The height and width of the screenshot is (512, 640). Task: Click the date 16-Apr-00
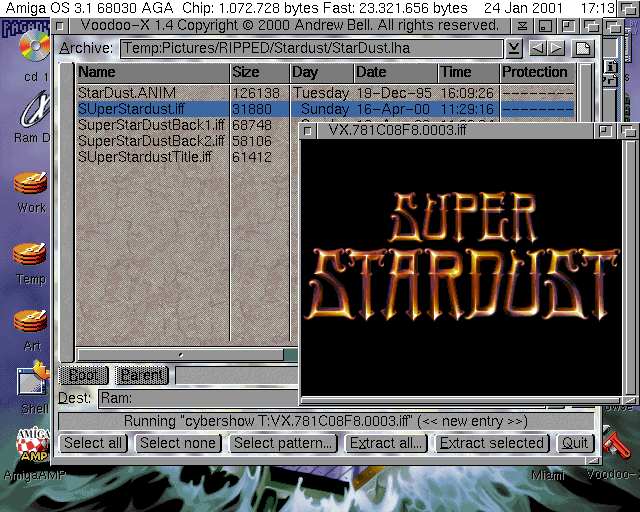click(x=393, y=109)
